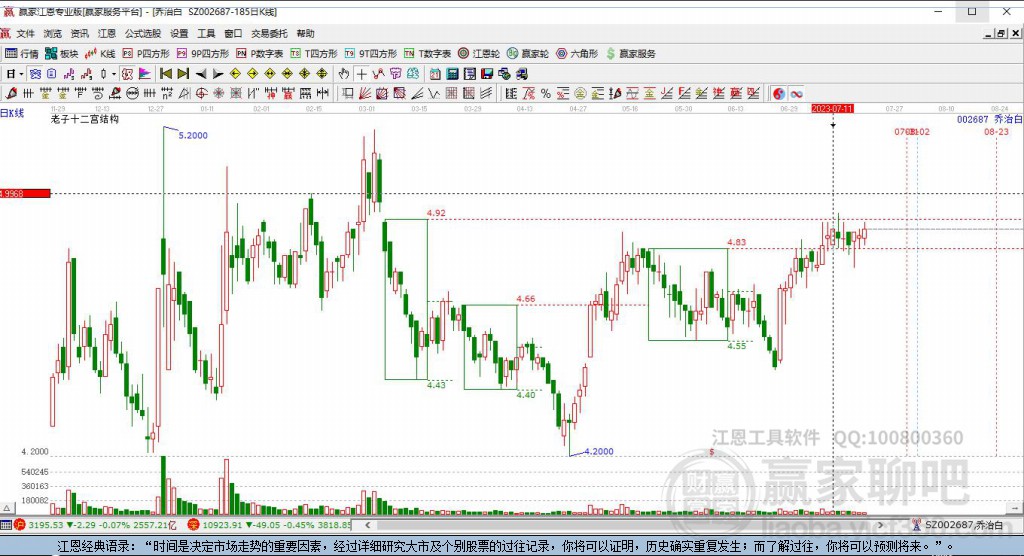This screenshot has width=1024, height=556.
Task: Click the 日K线 period label
Action: point(12,113)
